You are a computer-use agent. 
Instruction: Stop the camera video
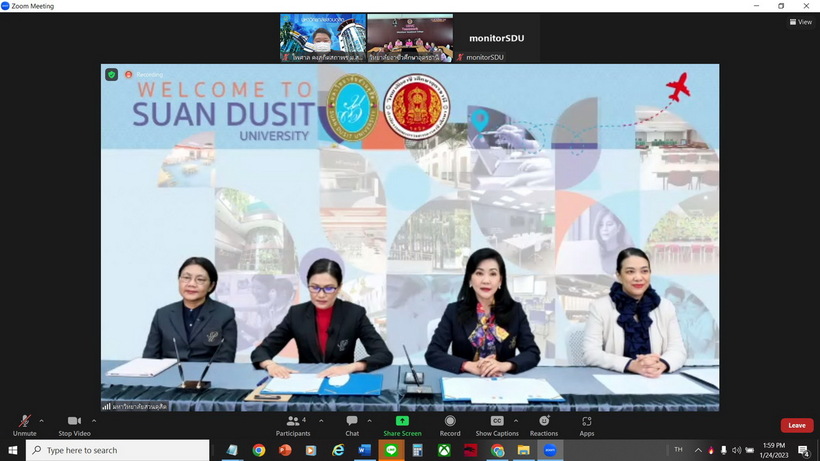point(74,425)
